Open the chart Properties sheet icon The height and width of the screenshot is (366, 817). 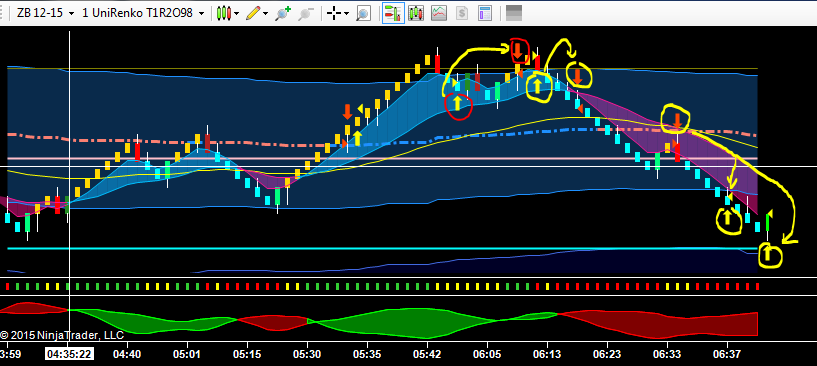point(485,13)
